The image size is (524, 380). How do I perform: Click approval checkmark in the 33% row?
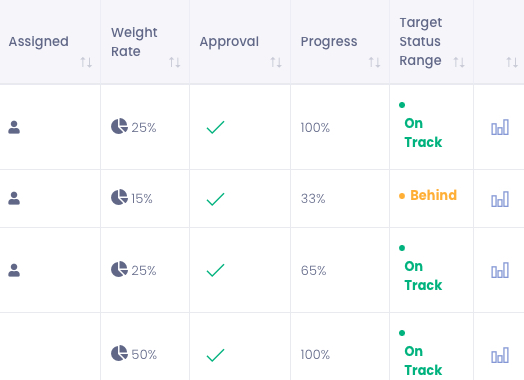(216, 199)
